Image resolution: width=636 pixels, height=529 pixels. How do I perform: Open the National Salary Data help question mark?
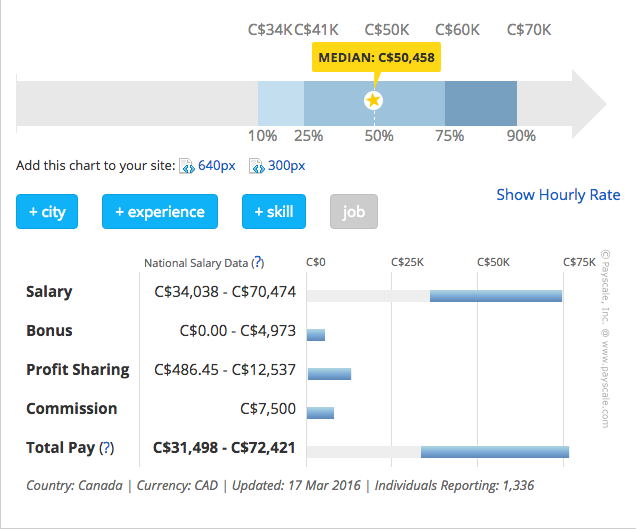[x=258, y=263]
